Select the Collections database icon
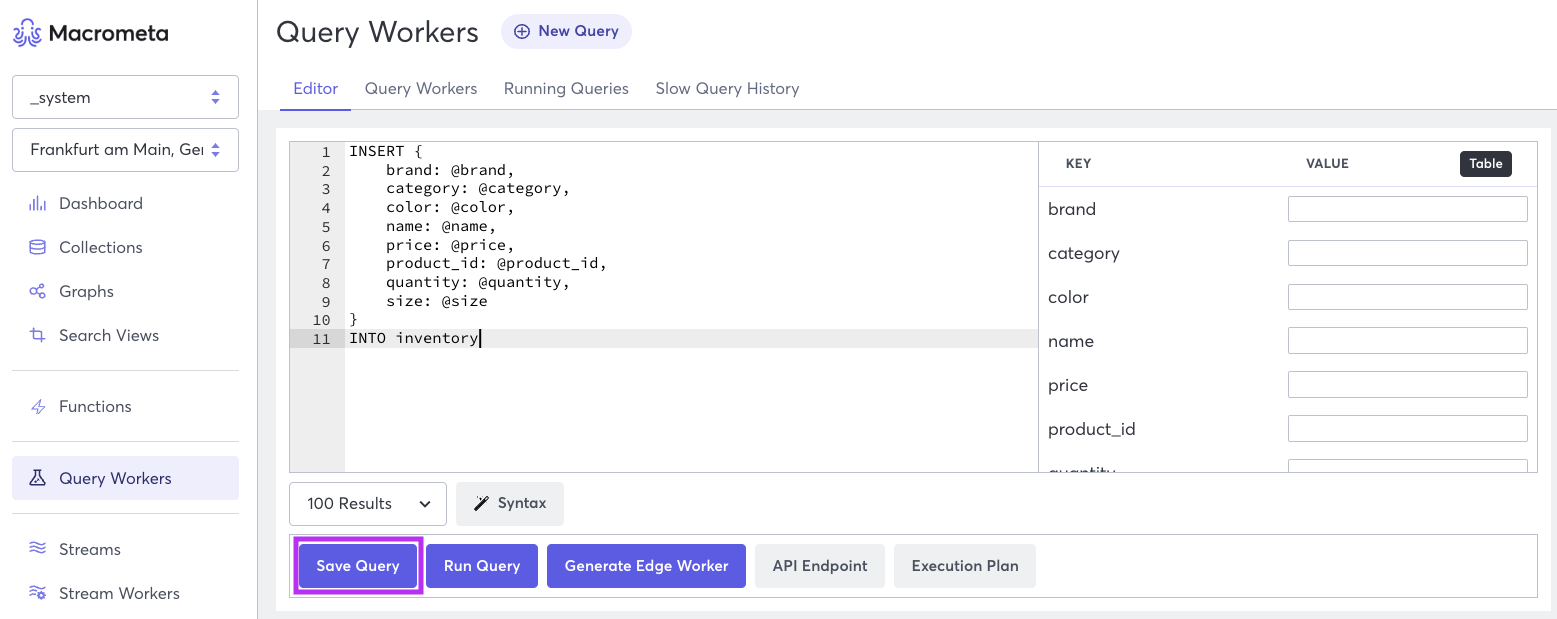This screenshot has width=1557, height=619. point(37,247)
